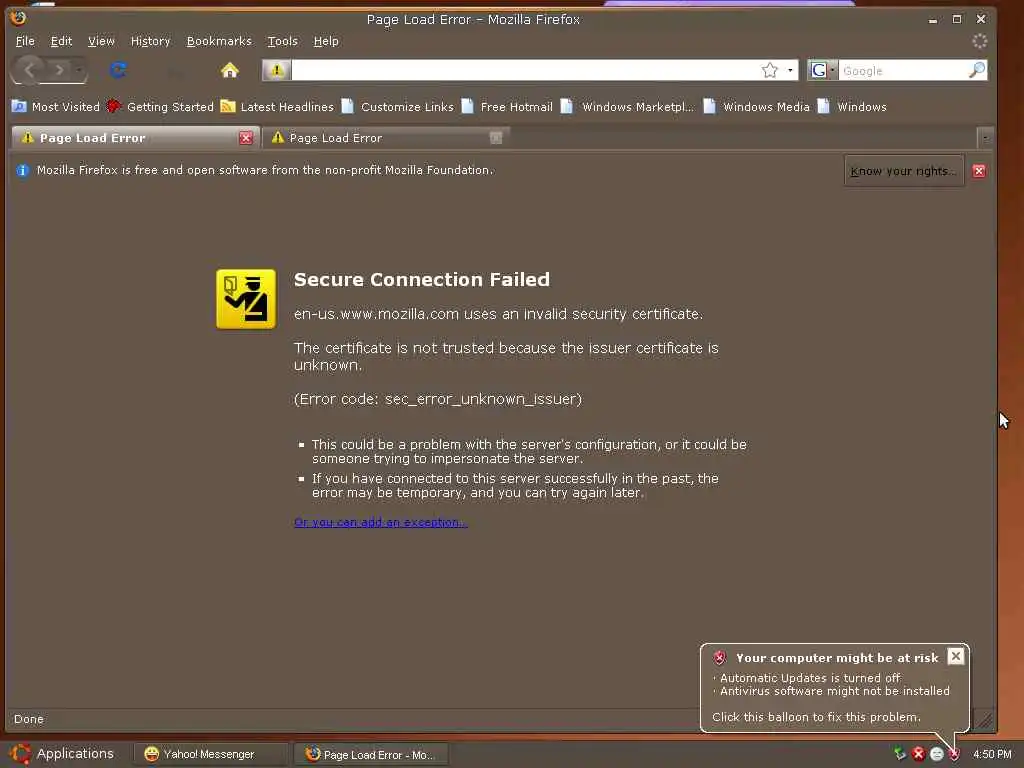Open the File menu
The image size is (1024, 768).
(x=25, y=41)
